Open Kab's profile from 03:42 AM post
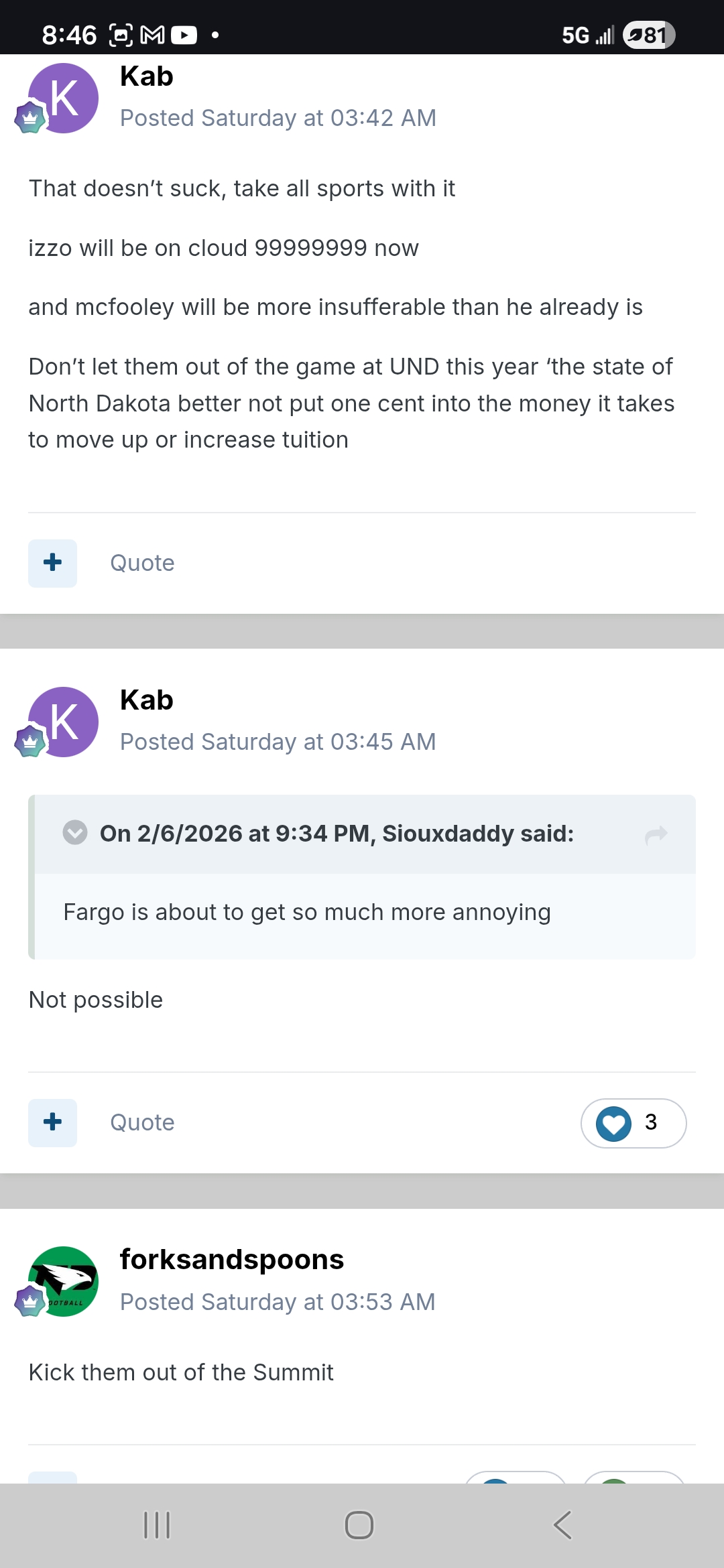Screen dimensions: 724x1568 (146, 76)
